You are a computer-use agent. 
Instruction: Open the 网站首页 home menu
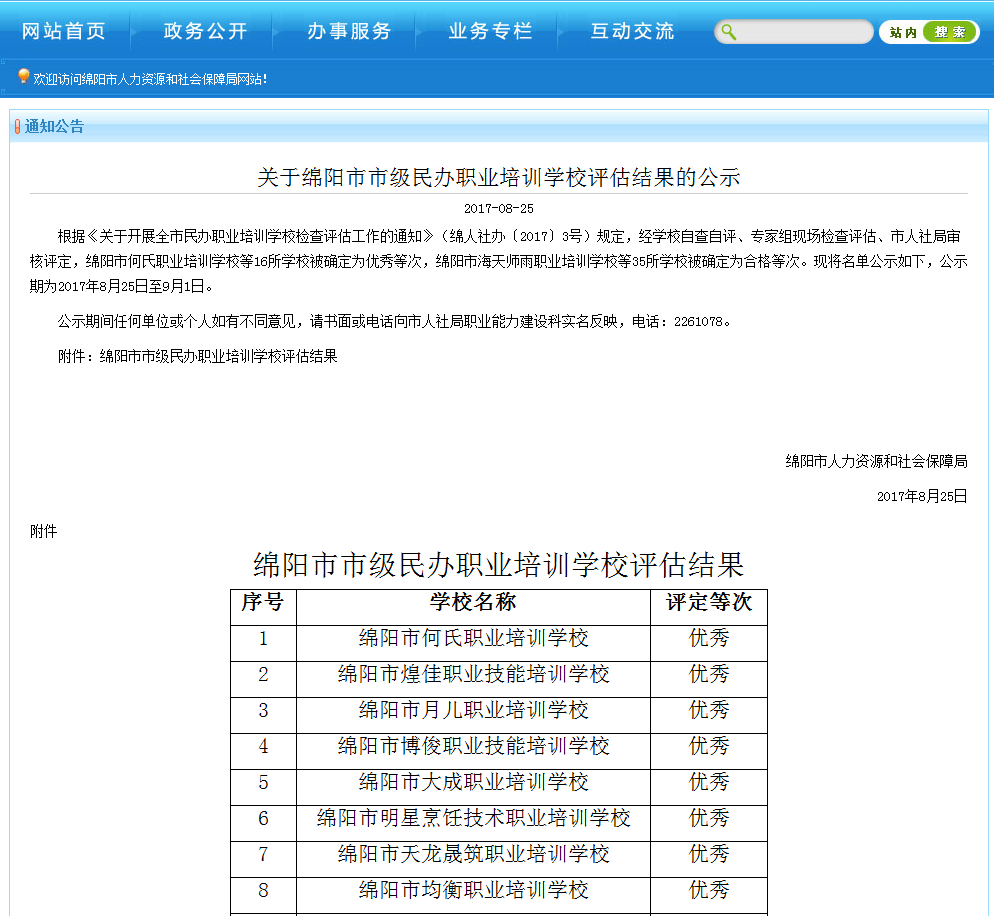pyautogui.click(x=64, y=31)
